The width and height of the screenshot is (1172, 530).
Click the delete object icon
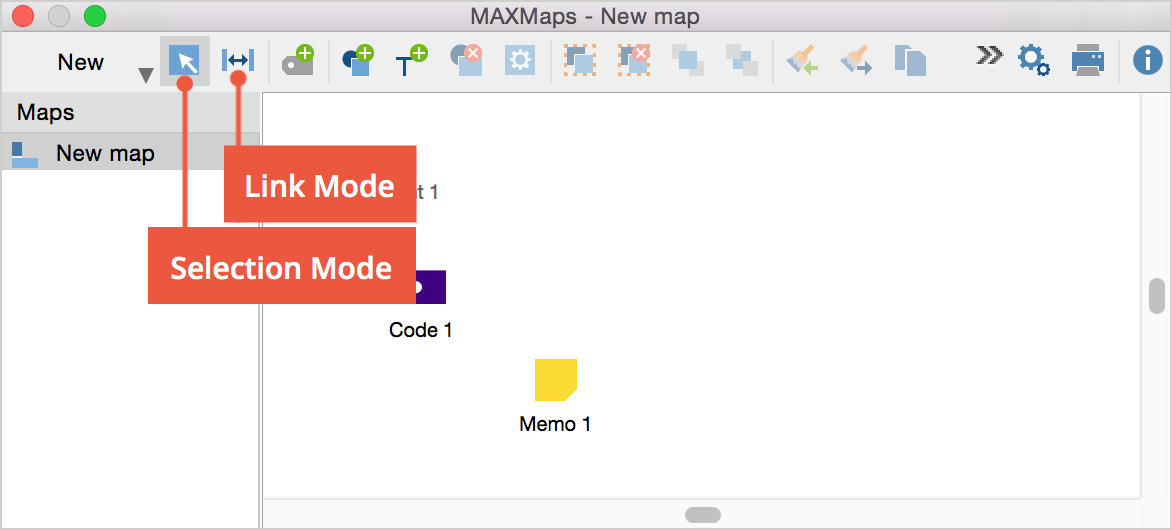(x=465, y=61)
